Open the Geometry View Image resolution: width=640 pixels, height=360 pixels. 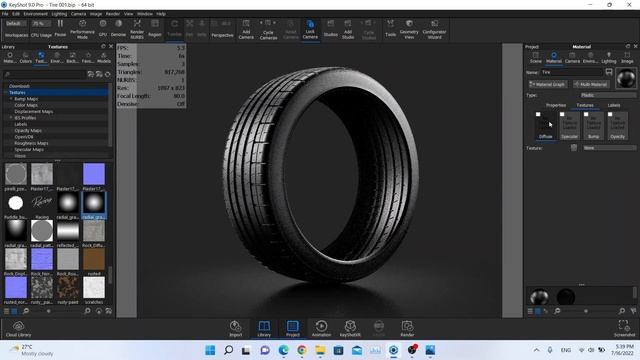coord(409,29)
